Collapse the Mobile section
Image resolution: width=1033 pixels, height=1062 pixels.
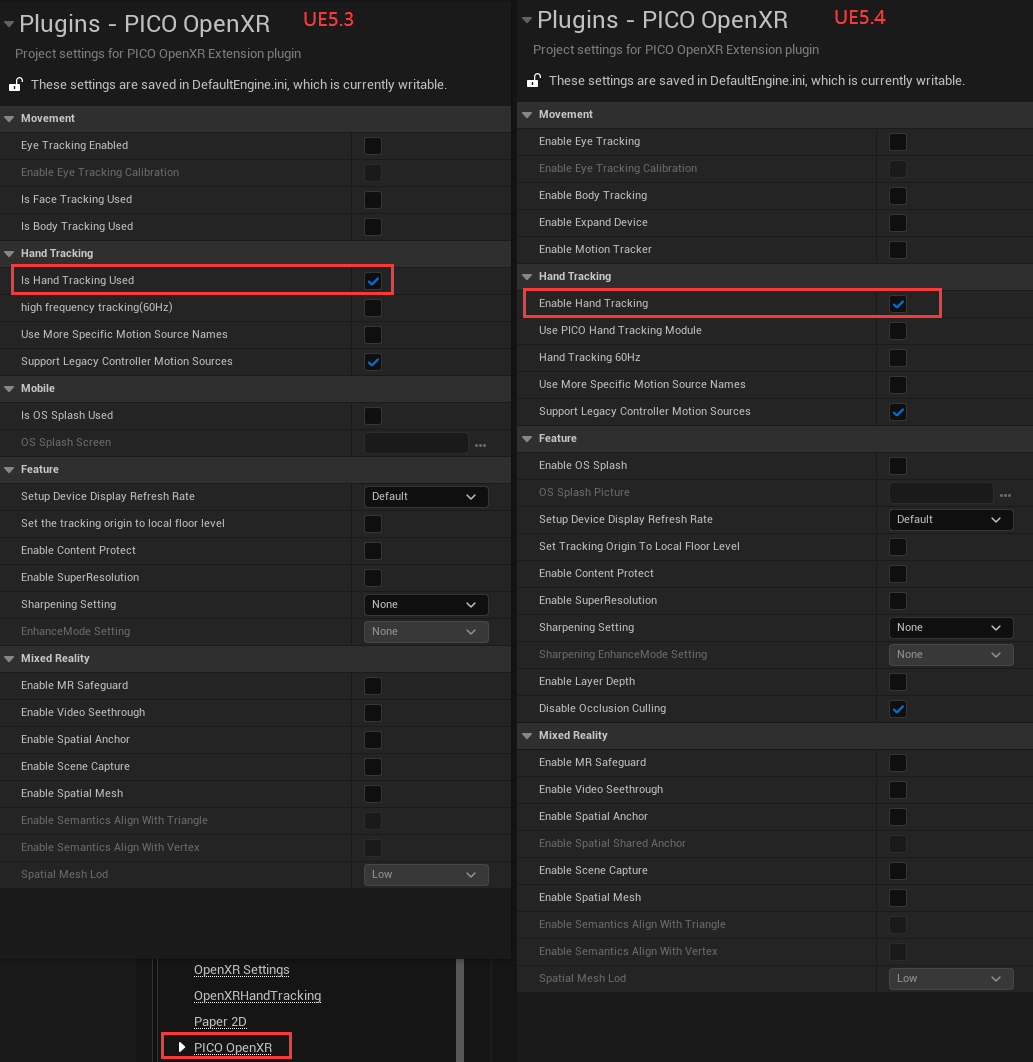pos(9,389)
